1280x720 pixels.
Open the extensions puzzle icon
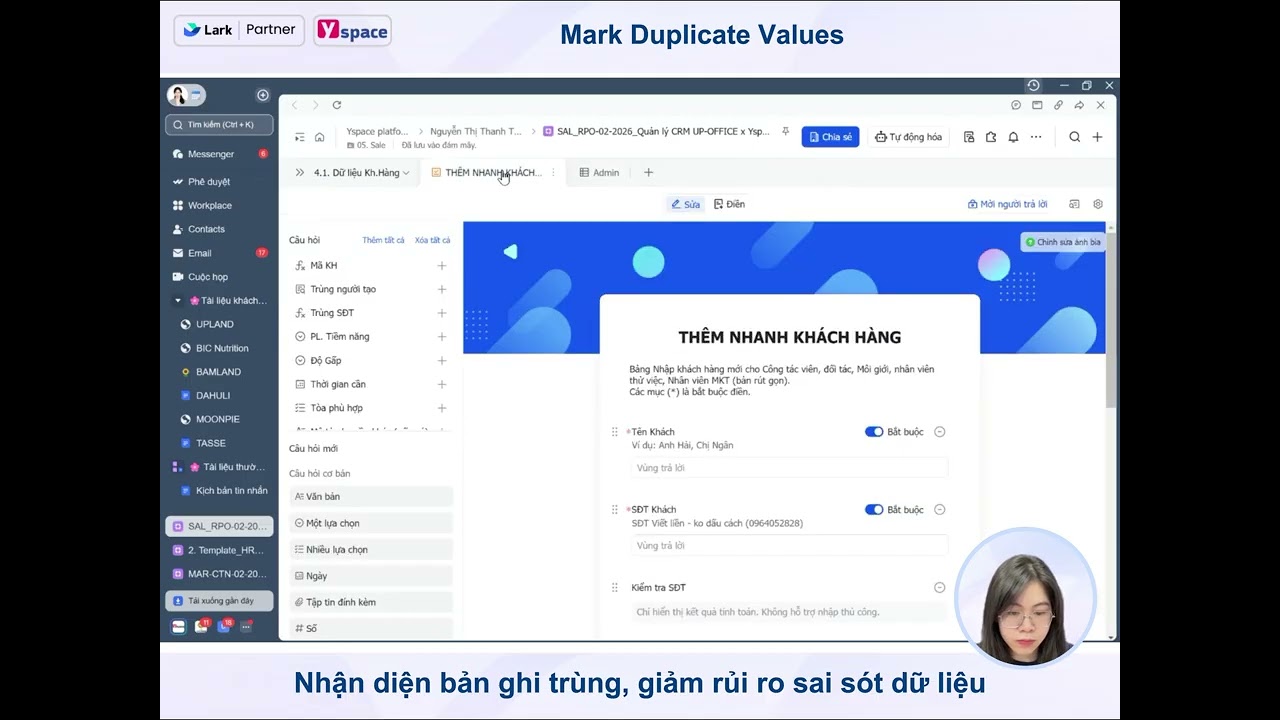[991, 137]
